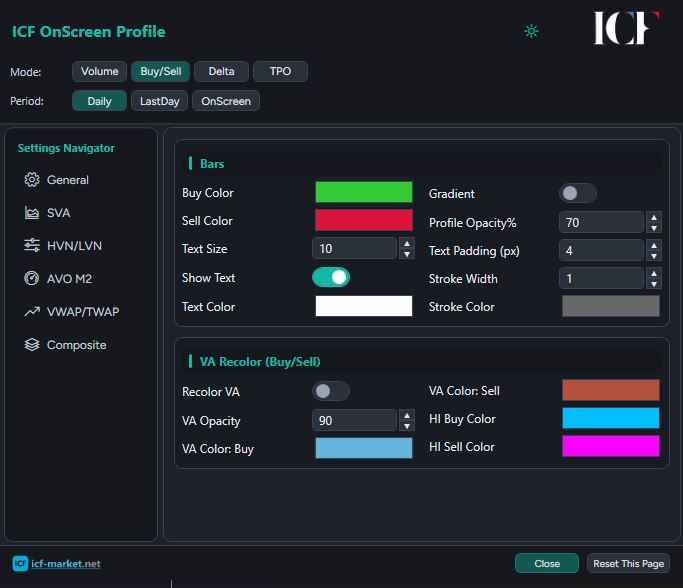Click the VA Opacity value field
Viewport: 683px width, 588px height.
coord(355,420)
